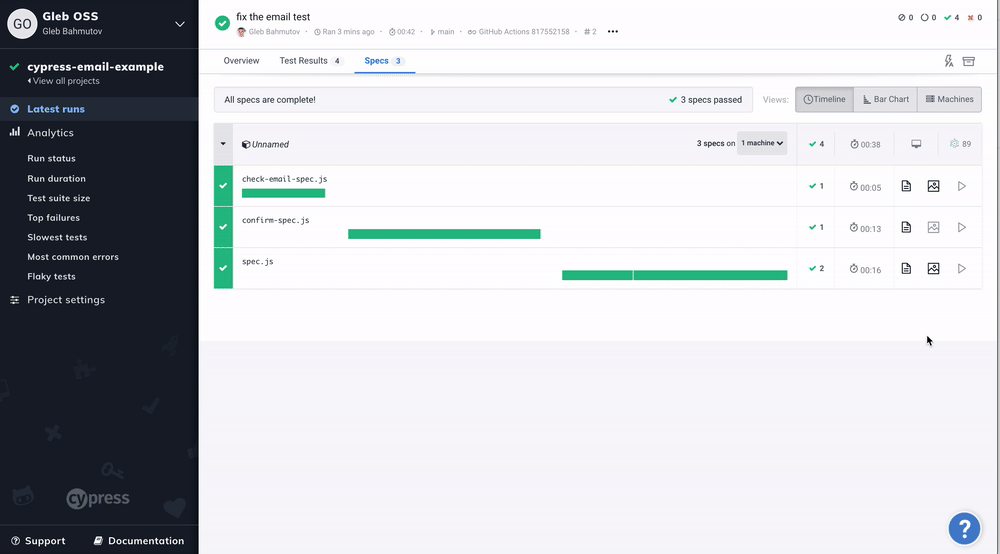This screenshot has width=1000, height=554.
Task: Play video for spec.js
Action: pos(962,269)
